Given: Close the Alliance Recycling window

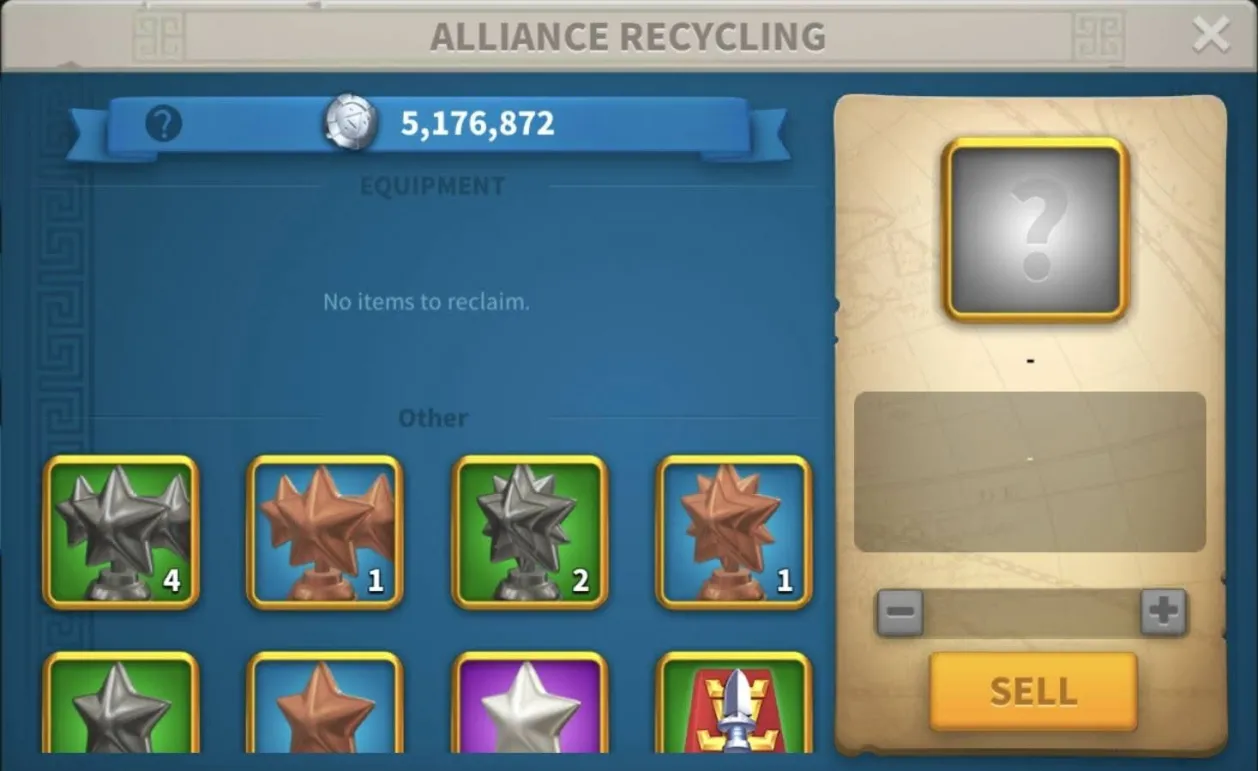Looking at the screenshot, I should 1211,35.
